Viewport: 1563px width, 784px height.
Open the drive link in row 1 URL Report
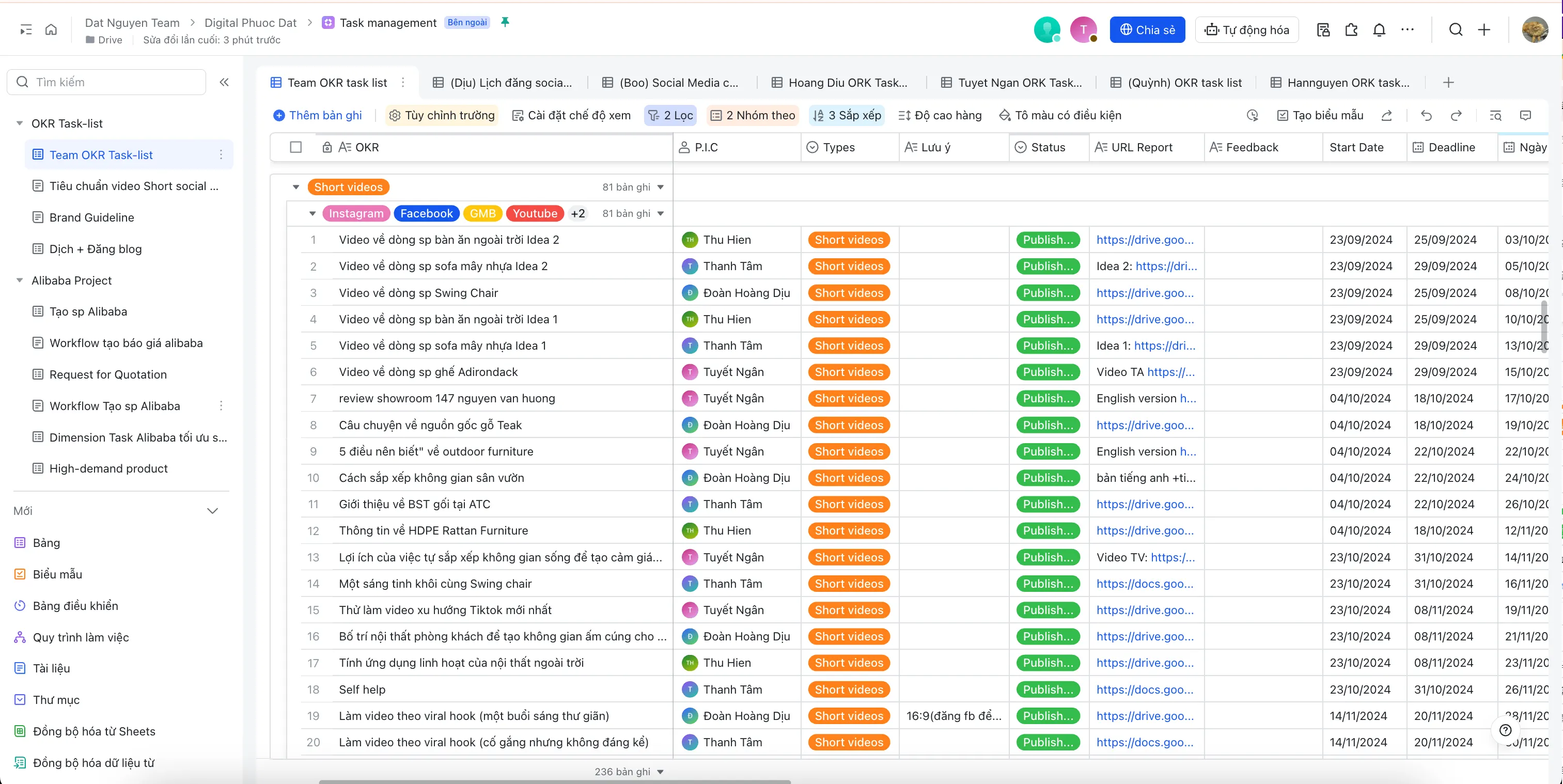(x=1146, y=240)
